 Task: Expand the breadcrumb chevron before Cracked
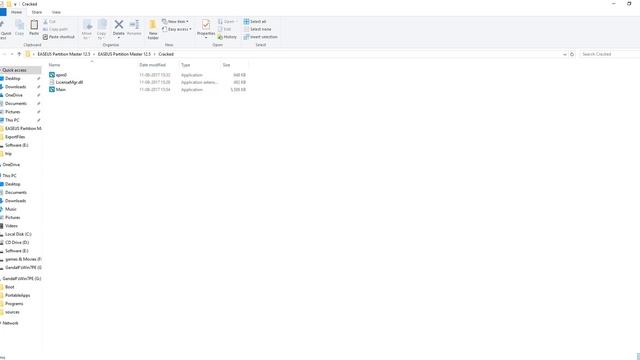pyautogui.click(x=154, y=54)
